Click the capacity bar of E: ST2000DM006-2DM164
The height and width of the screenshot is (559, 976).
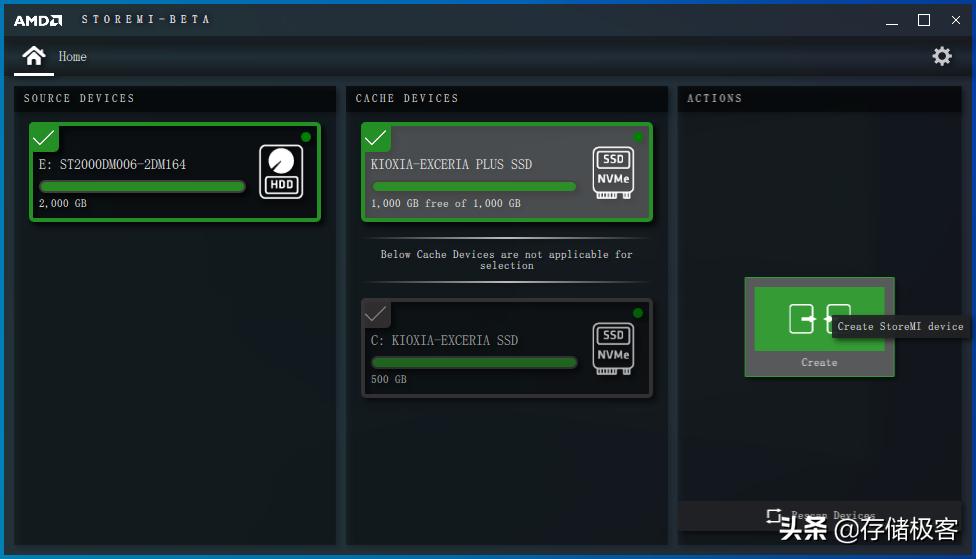142,186
